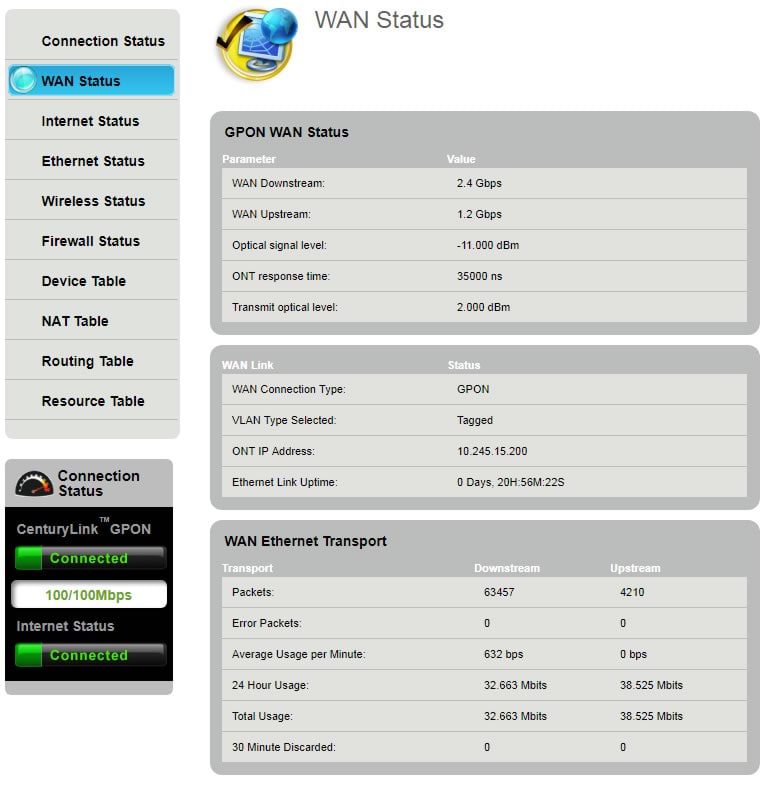View the Device Table
This screenshot has height=785, width=766.
point(83,281)
